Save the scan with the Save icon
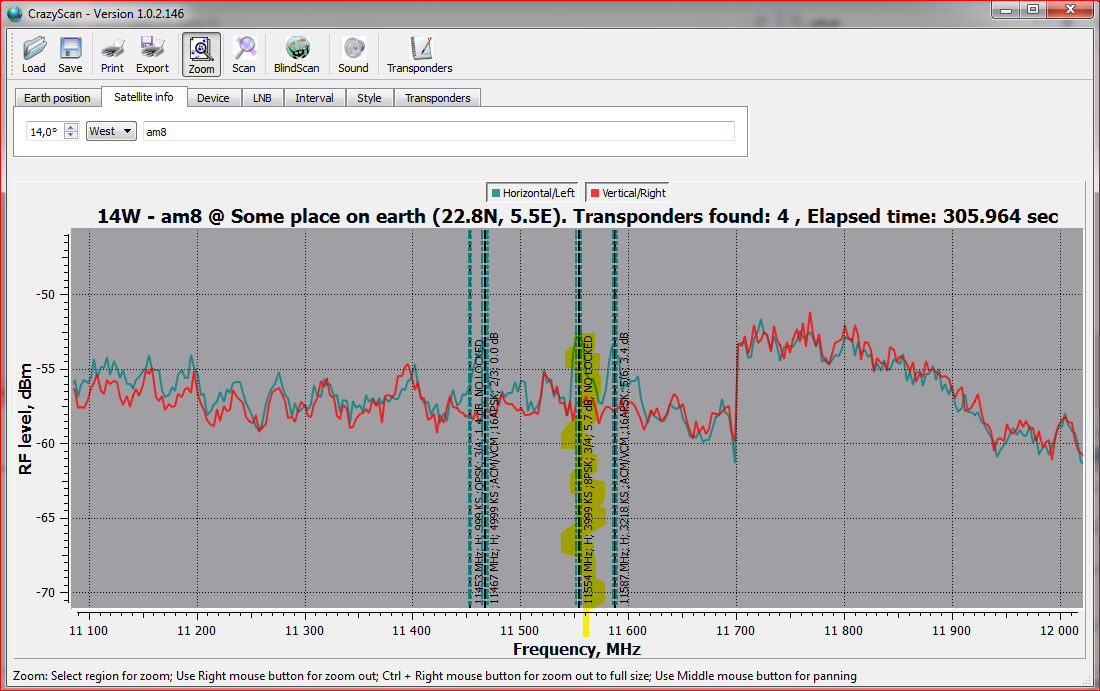This screenshot has width=1100, height=691. [70, 54]
